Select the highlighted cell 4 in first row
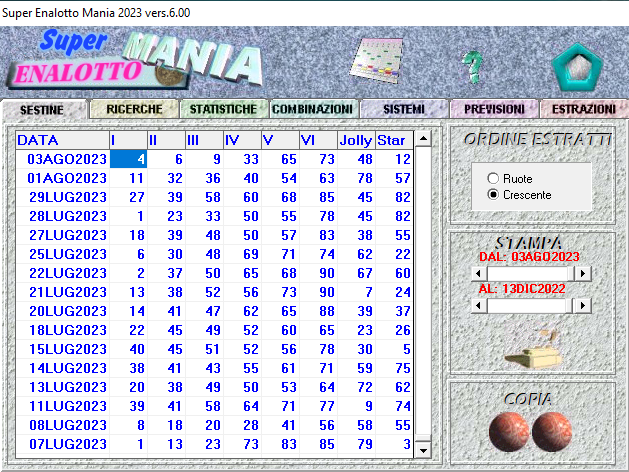The height and width of the screenshot is (472, 629). (128, 159)
